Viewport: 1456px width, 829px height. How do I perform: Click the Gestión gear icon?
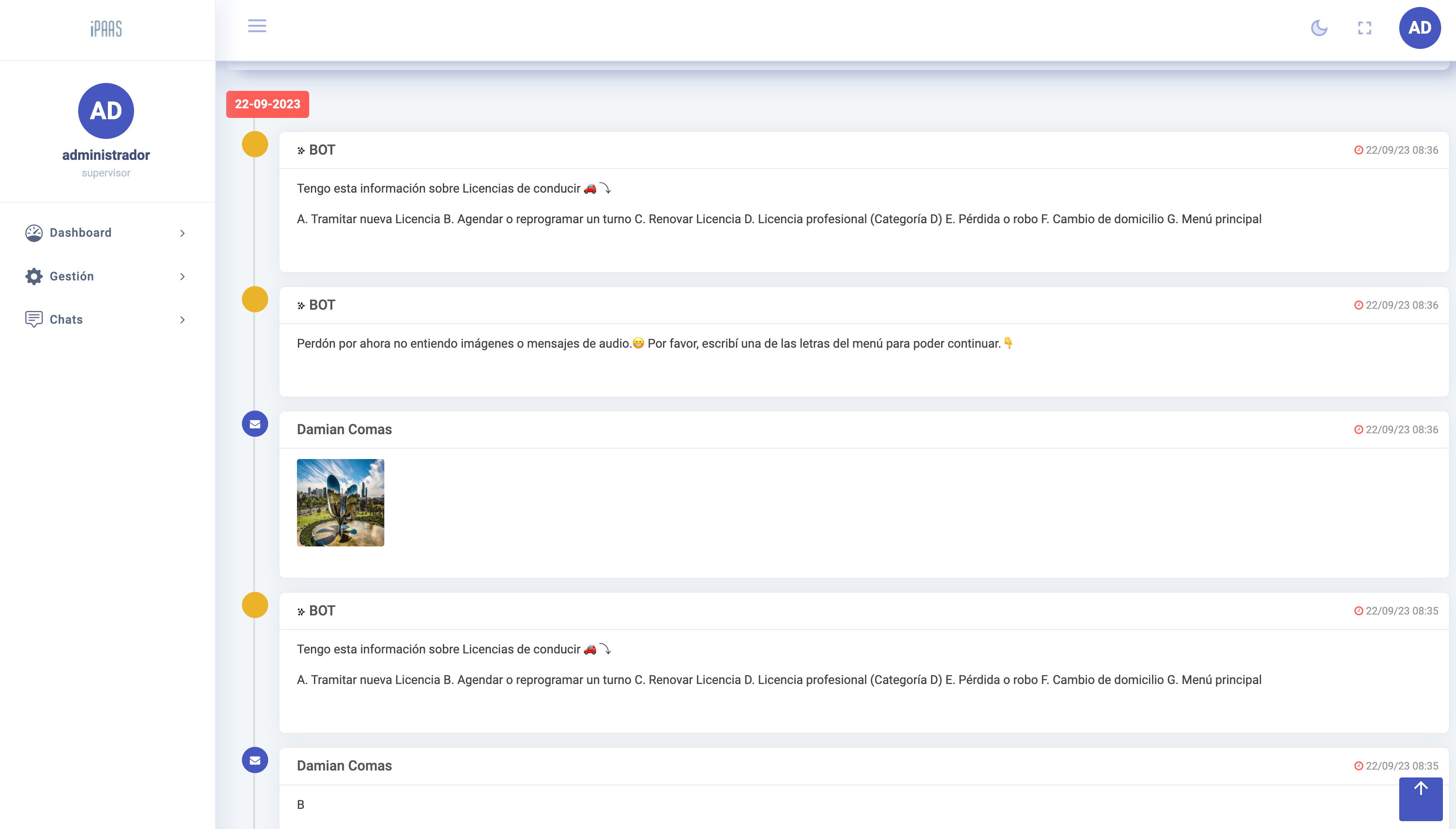[x=34, y=276]
